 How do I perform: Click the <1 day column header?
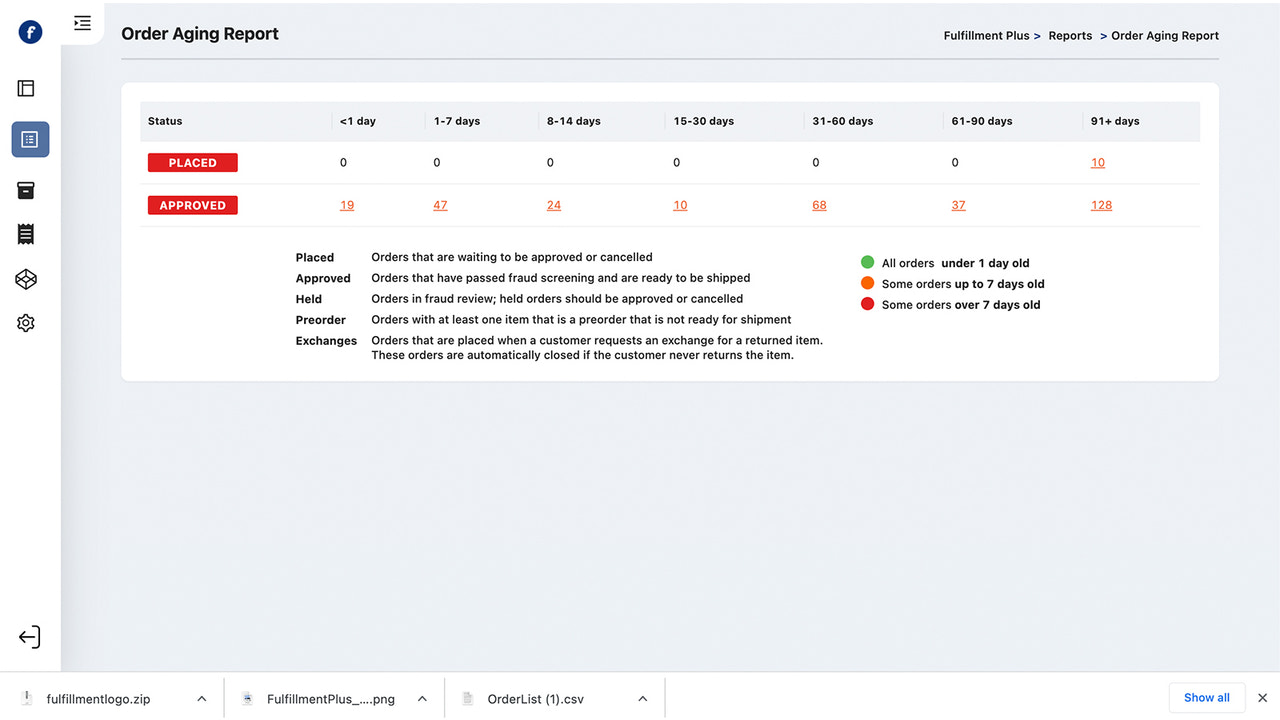[357, 121]
